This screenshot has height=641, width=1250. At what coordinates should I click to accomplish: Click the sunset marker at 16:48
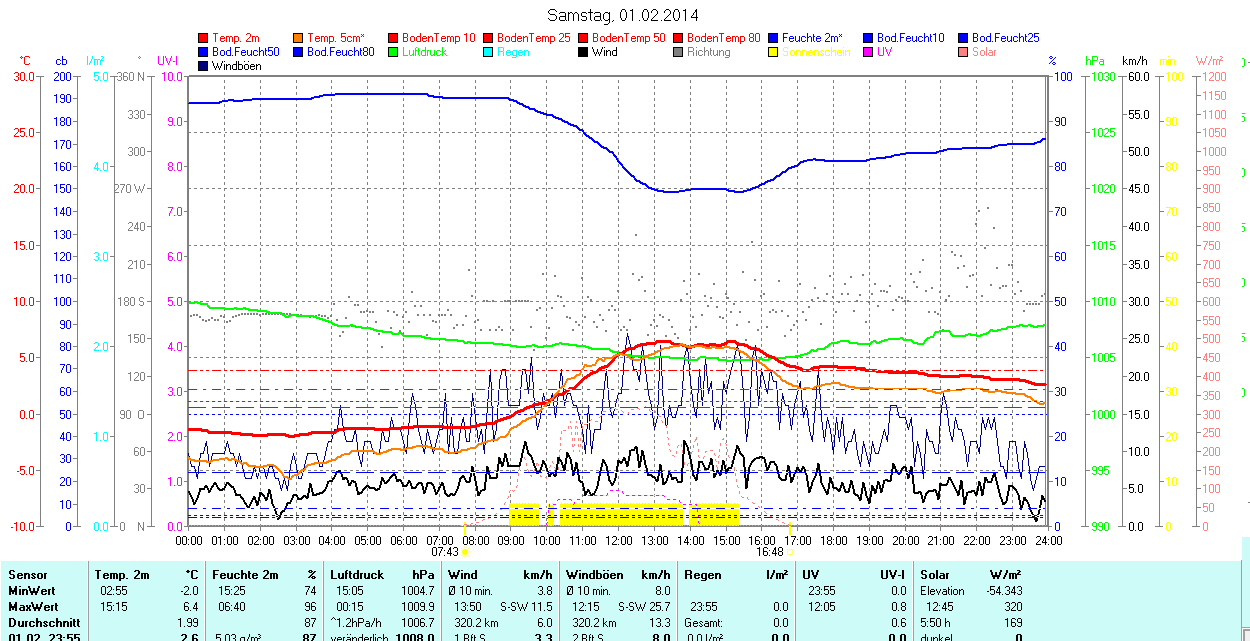click(x=790, y=551)
